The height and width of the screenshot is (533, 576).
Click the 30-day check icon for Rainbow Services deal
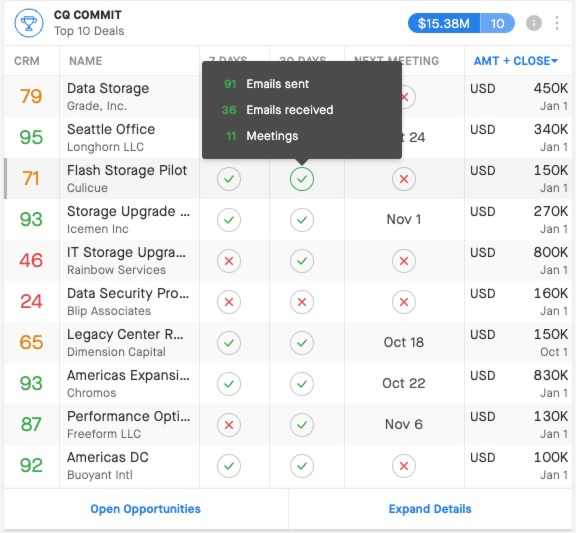pos(302,261)
